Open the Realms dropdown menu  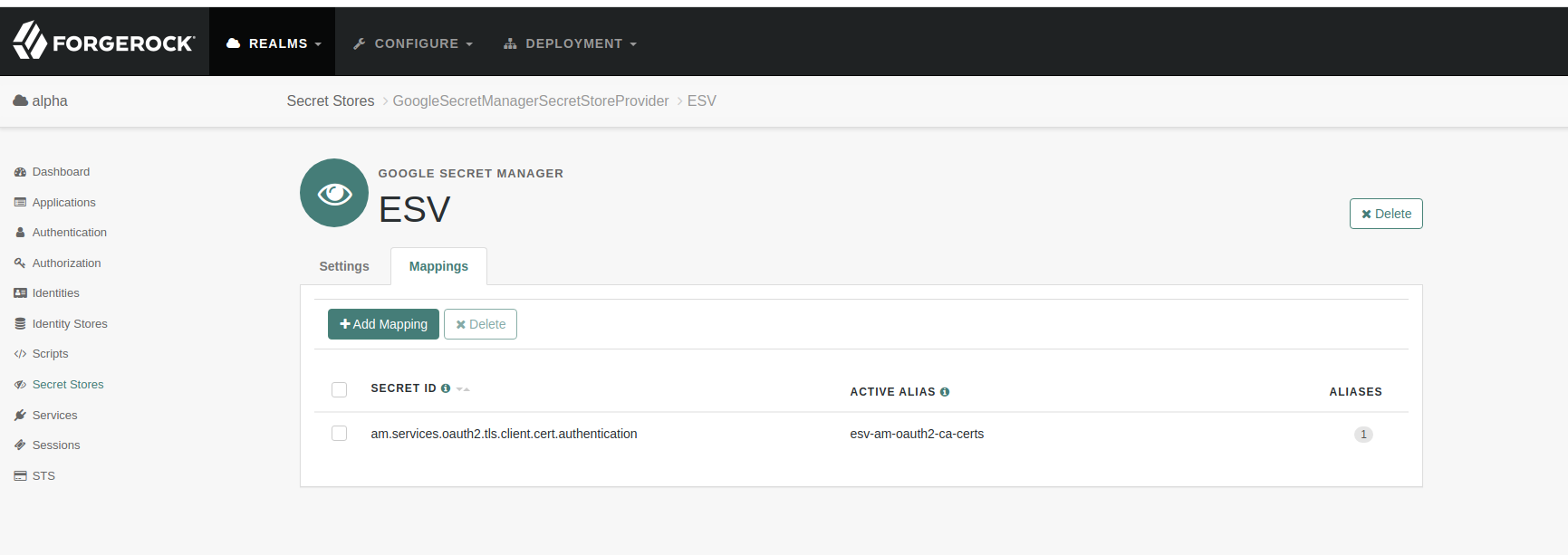(x=273, y=43)
